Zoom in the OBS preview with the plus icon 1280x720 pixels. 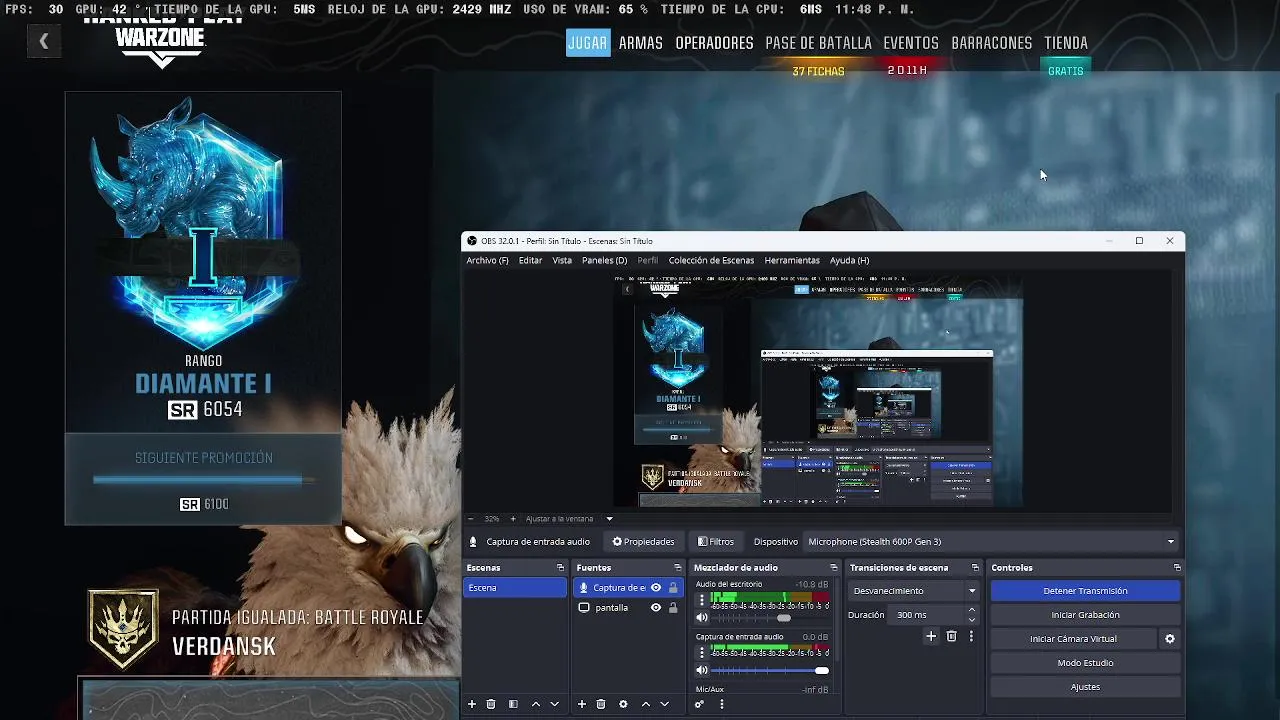pos(513,519)
